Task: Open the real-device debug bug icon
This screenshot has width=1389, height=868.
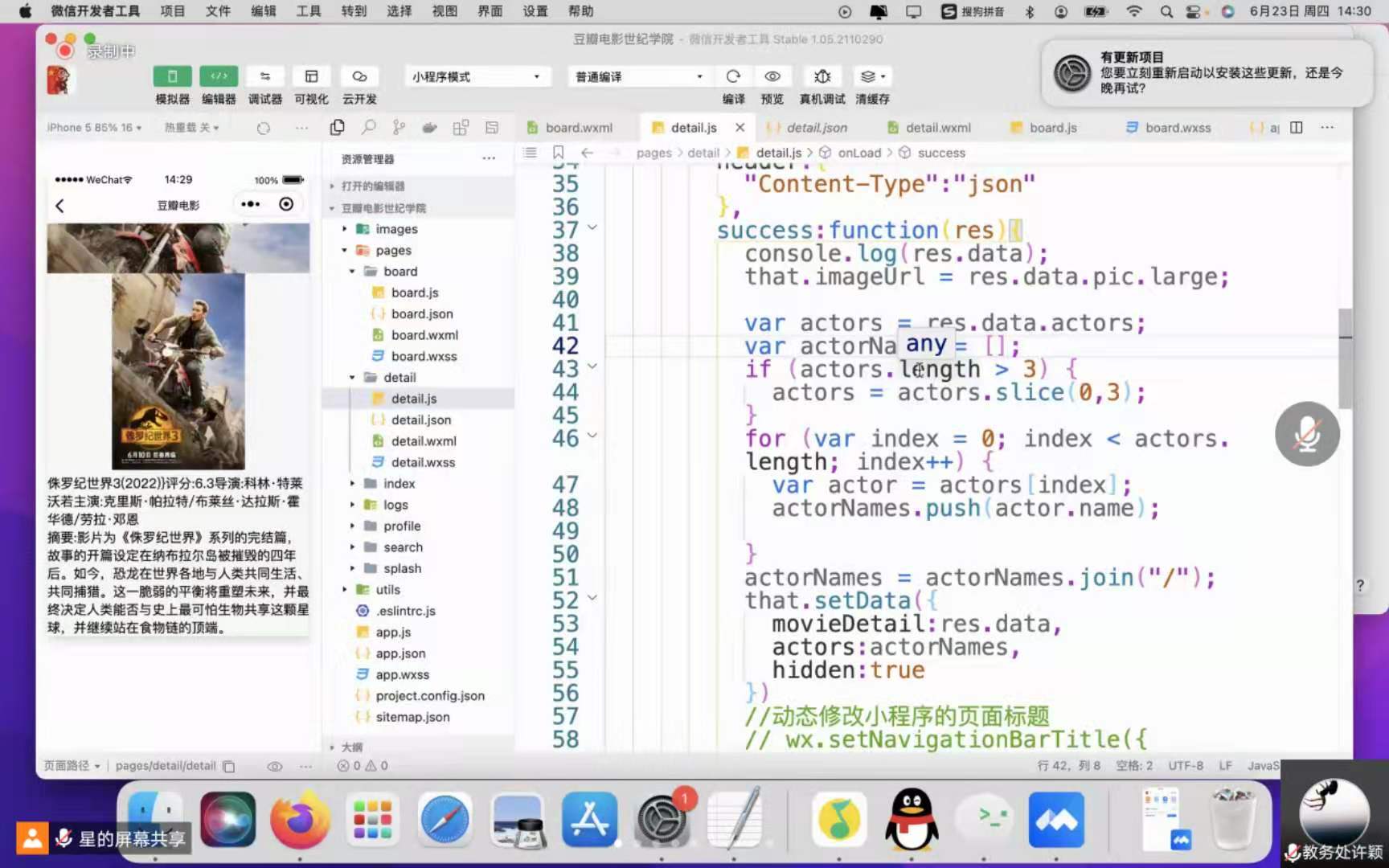Action: [x=822, y=76]
